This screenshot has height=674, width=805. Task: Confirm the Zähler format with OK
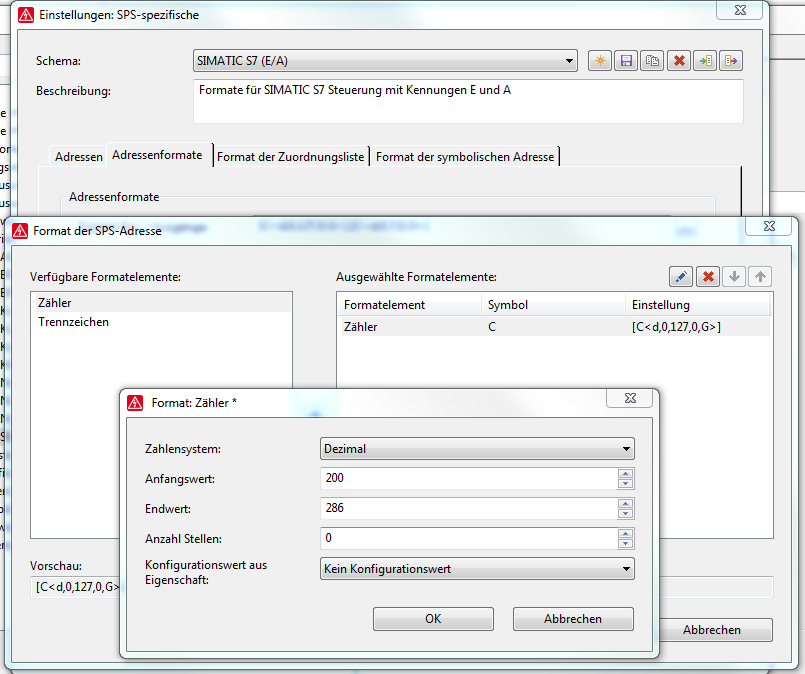[x=433, y=619]
